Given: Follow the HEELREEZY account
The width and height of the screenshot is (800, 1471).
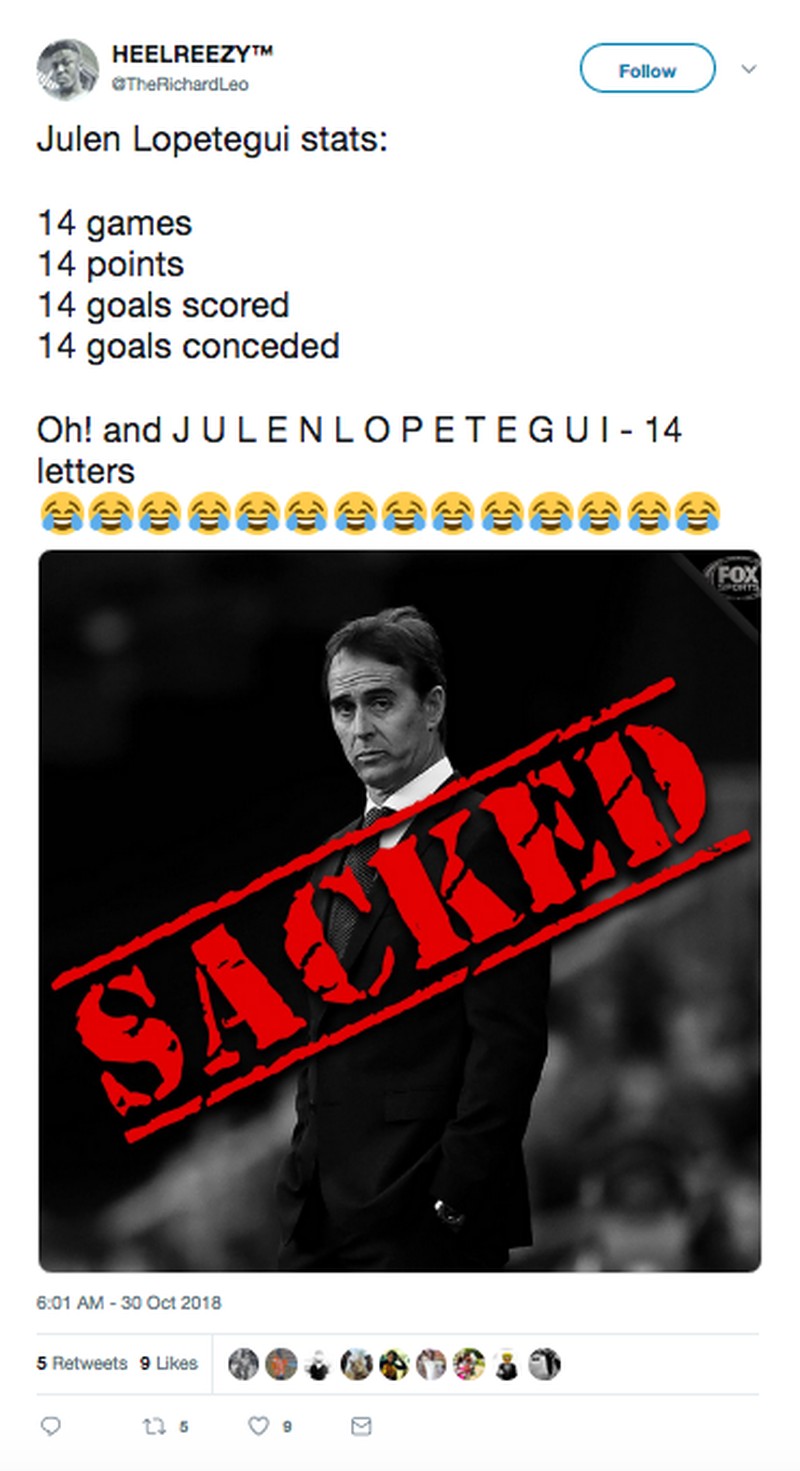Looking at the screenshot, I should coord(648,69).
